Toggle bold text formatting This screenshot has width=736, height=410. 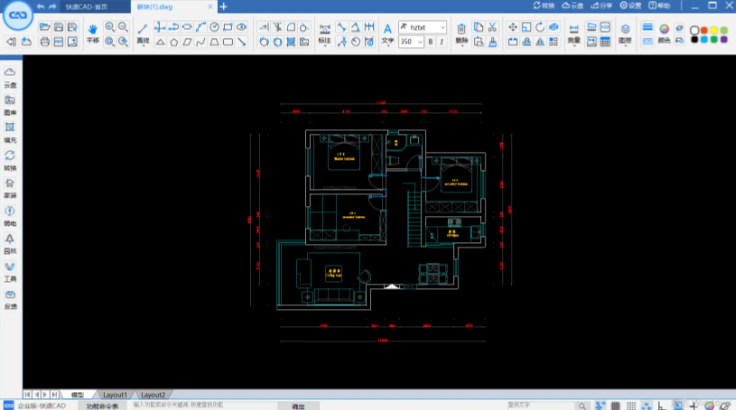pyautogui.click(x=430, y=42)
